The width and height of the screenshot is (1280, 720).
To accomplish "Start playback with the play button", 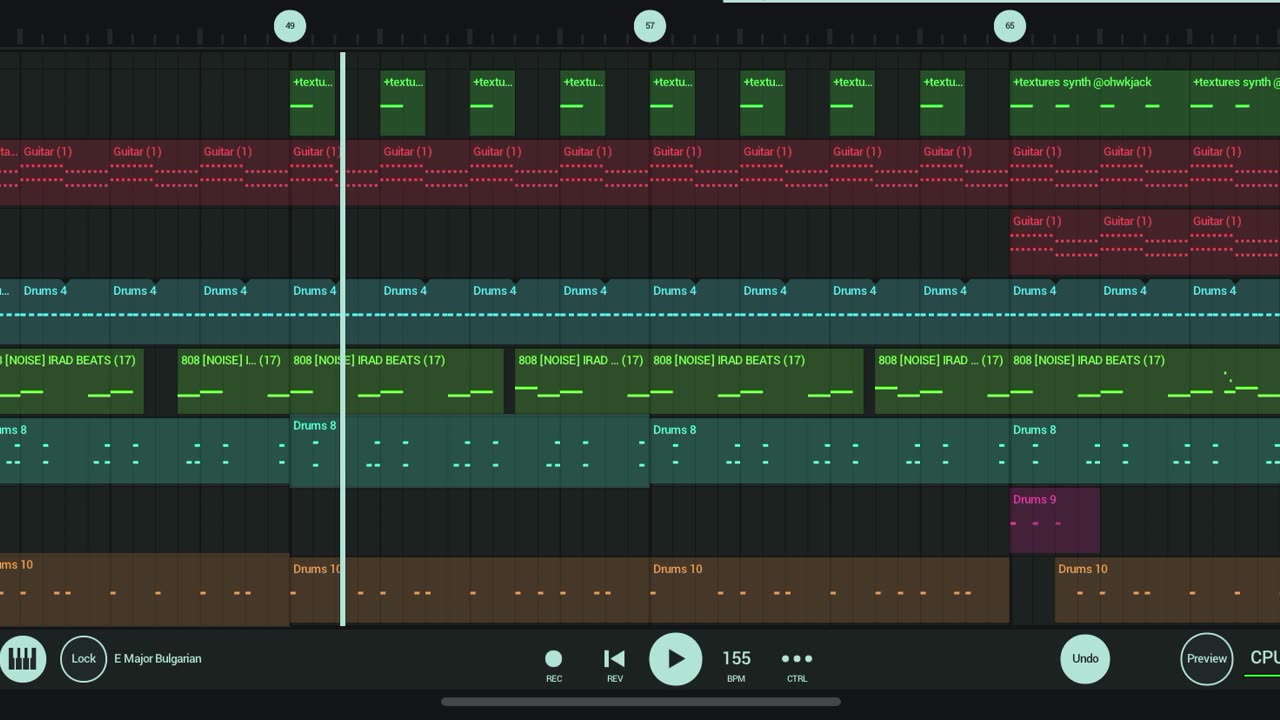I will 676,659.
